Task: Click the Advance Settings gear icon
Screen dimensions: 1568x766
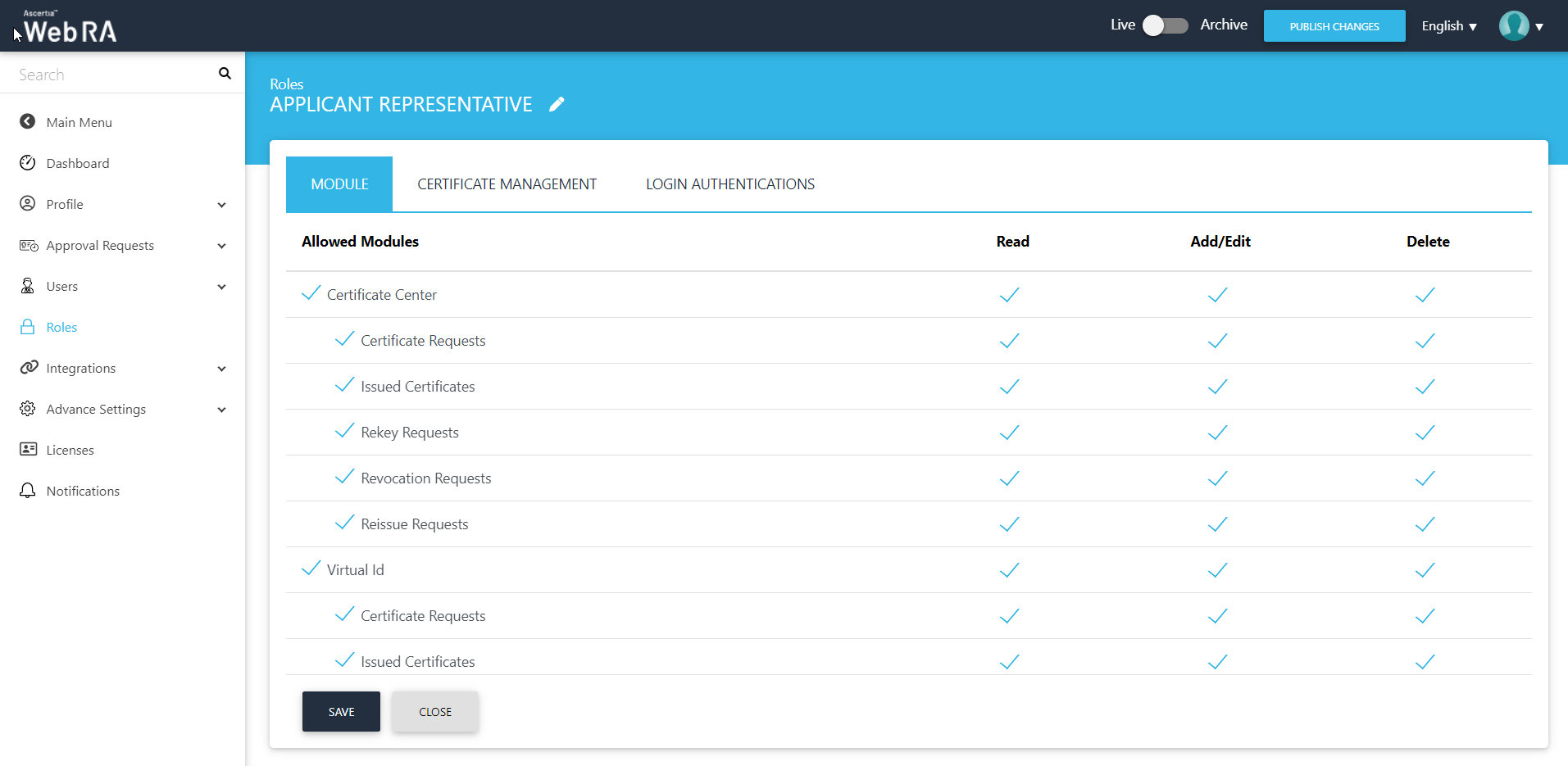Action: click(x=28, y=408)
